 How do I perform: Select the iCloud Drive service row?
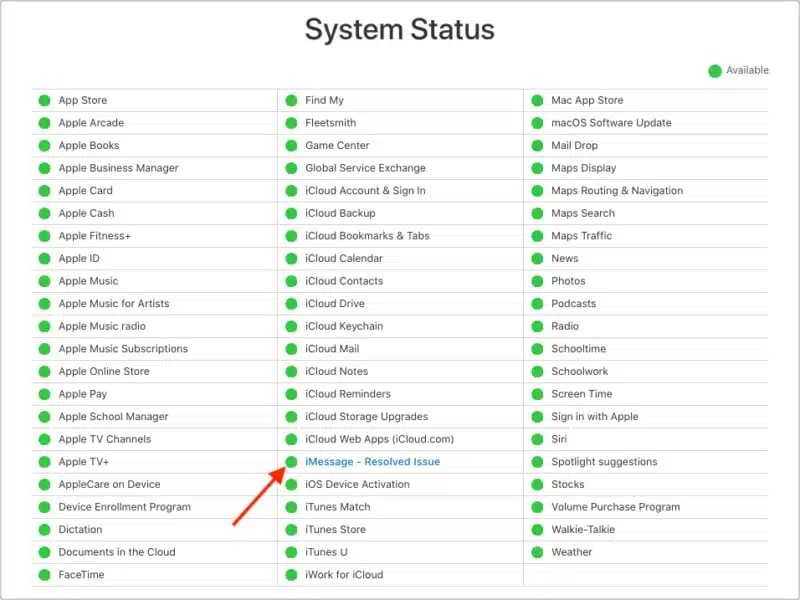point(335,304)
